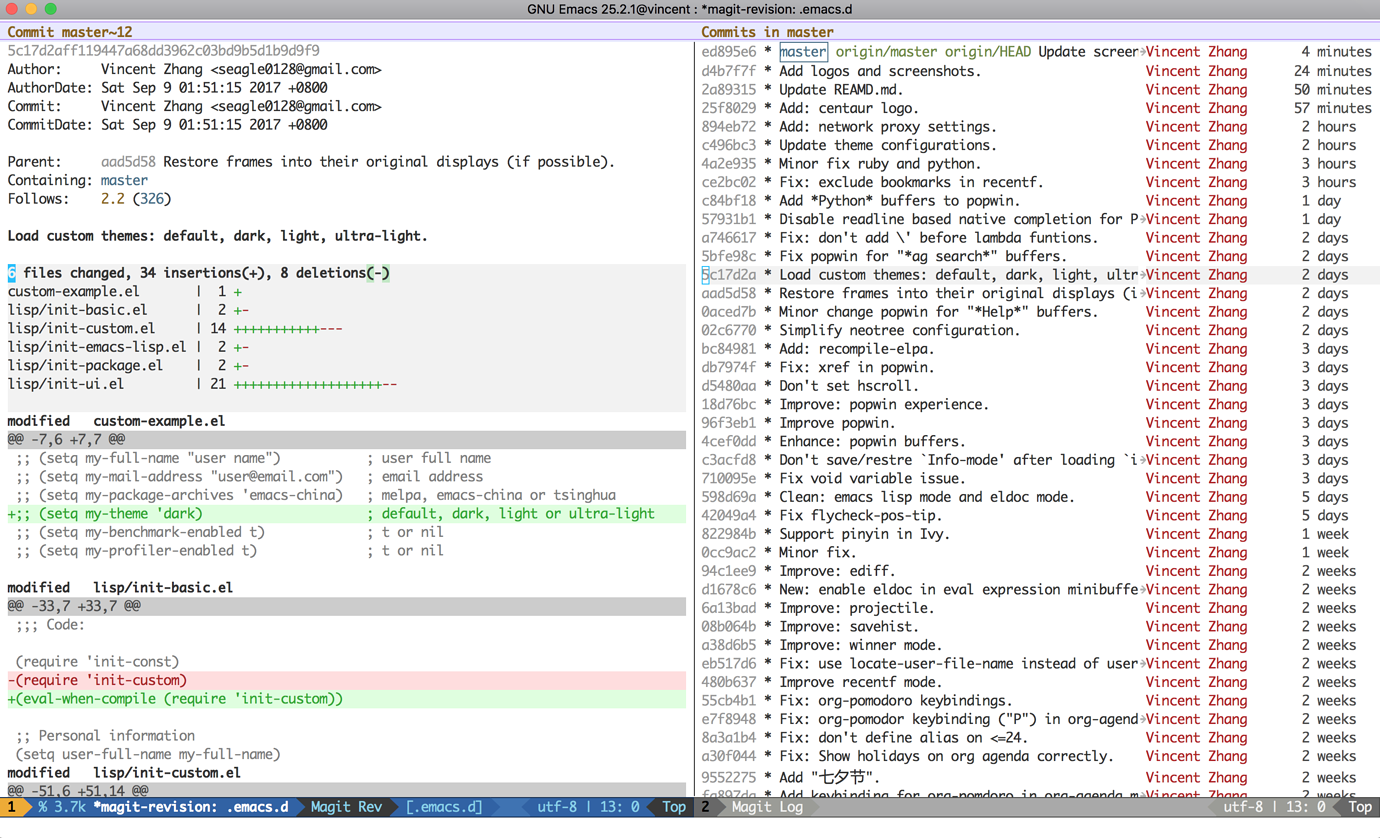This screenshot has width=1380, height=838.
Task: Click the Top position indicator in right mode line
Action: pos(1358,807)
